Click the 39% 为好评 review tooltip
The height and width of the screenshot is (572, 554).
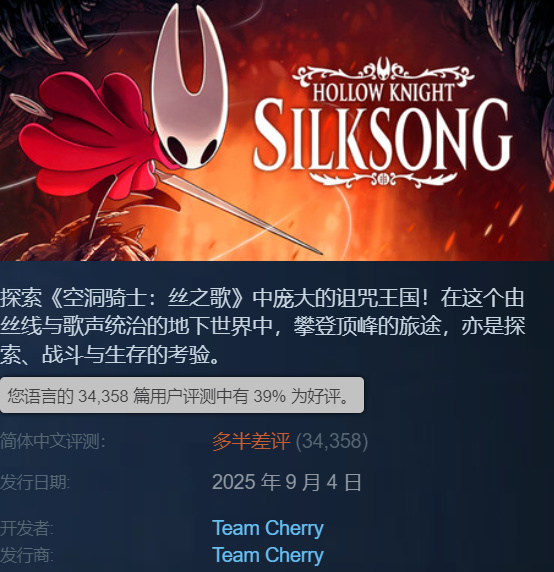point(182,395)
